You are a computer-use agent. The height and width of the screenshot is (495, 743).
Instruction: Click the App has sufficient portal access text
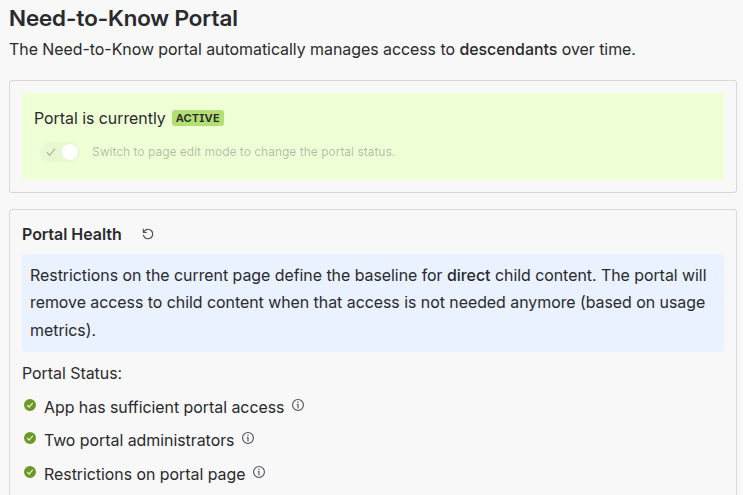point(164,408)
